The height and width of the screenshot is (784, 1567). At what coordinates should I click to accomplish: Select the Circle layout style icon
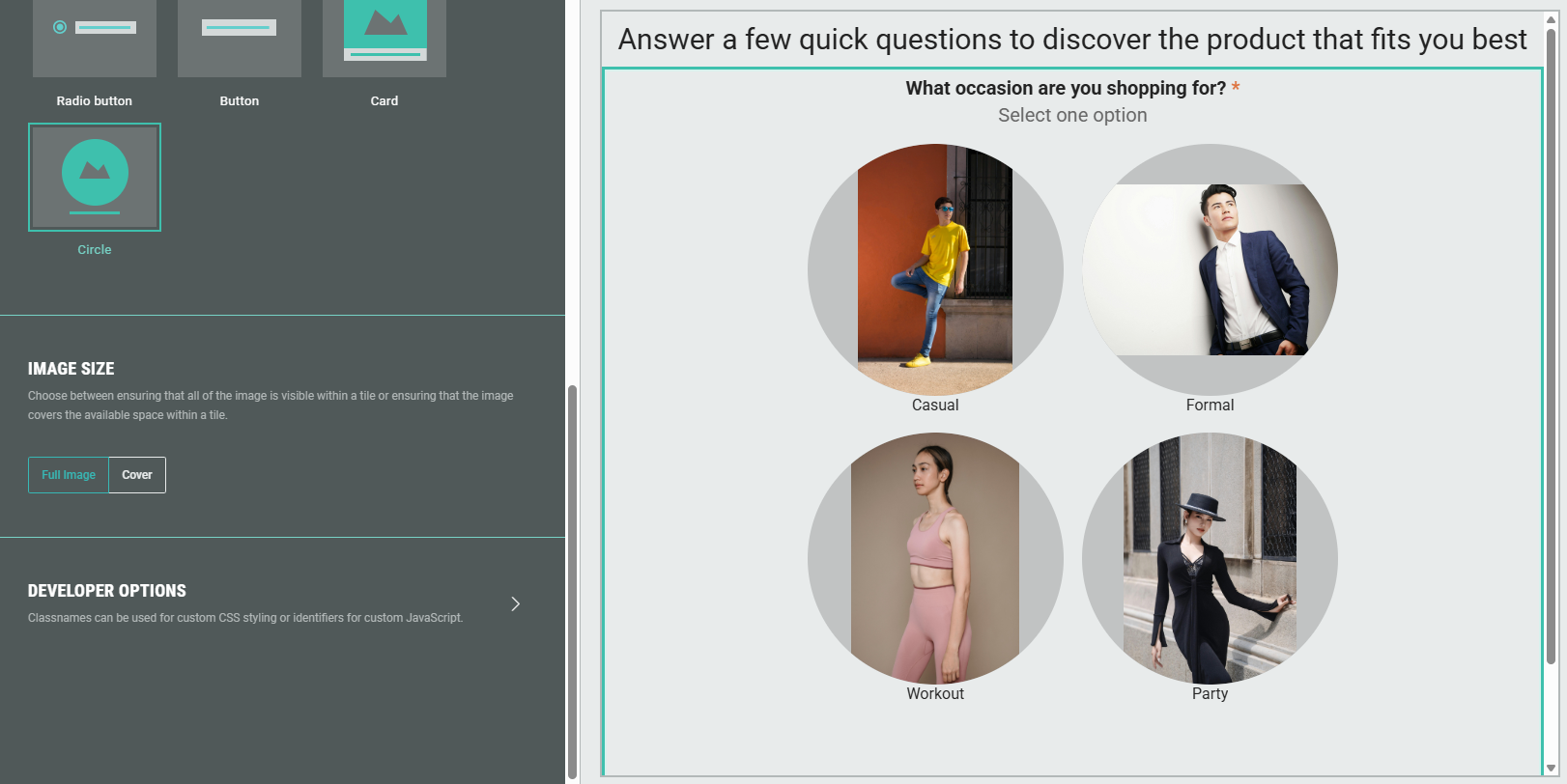(95, 177)
